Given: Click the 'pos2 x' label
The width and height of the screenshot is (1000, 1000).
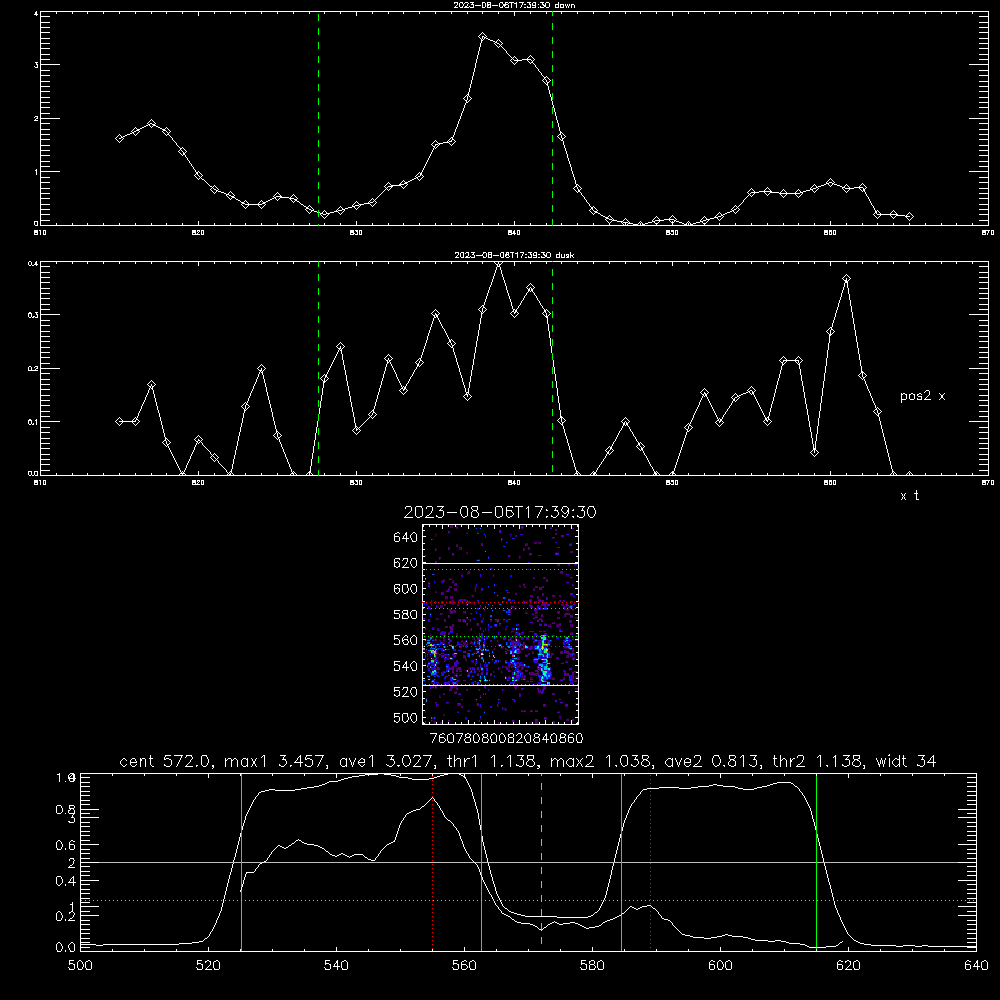Looking at the screenshot, I should click(x=922, y=396).
